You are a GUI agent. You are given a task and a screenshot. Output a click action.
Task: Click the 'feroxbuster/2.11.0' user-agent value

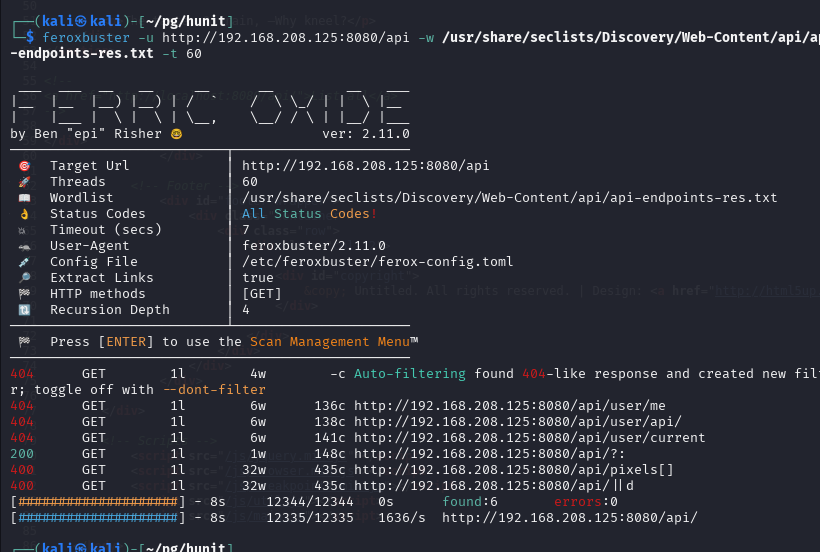[x=314, y=246]
